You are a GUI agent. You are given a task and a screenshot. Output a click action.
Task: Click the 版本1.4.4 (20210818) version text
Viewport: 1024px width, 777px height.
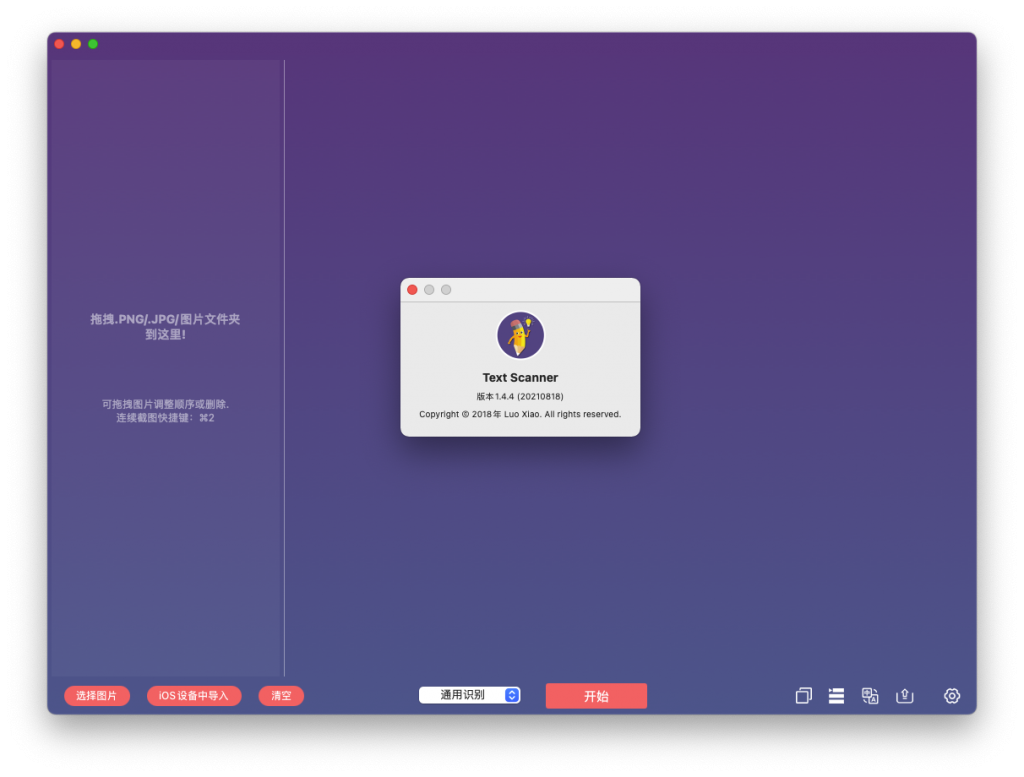tap(520, 396)
